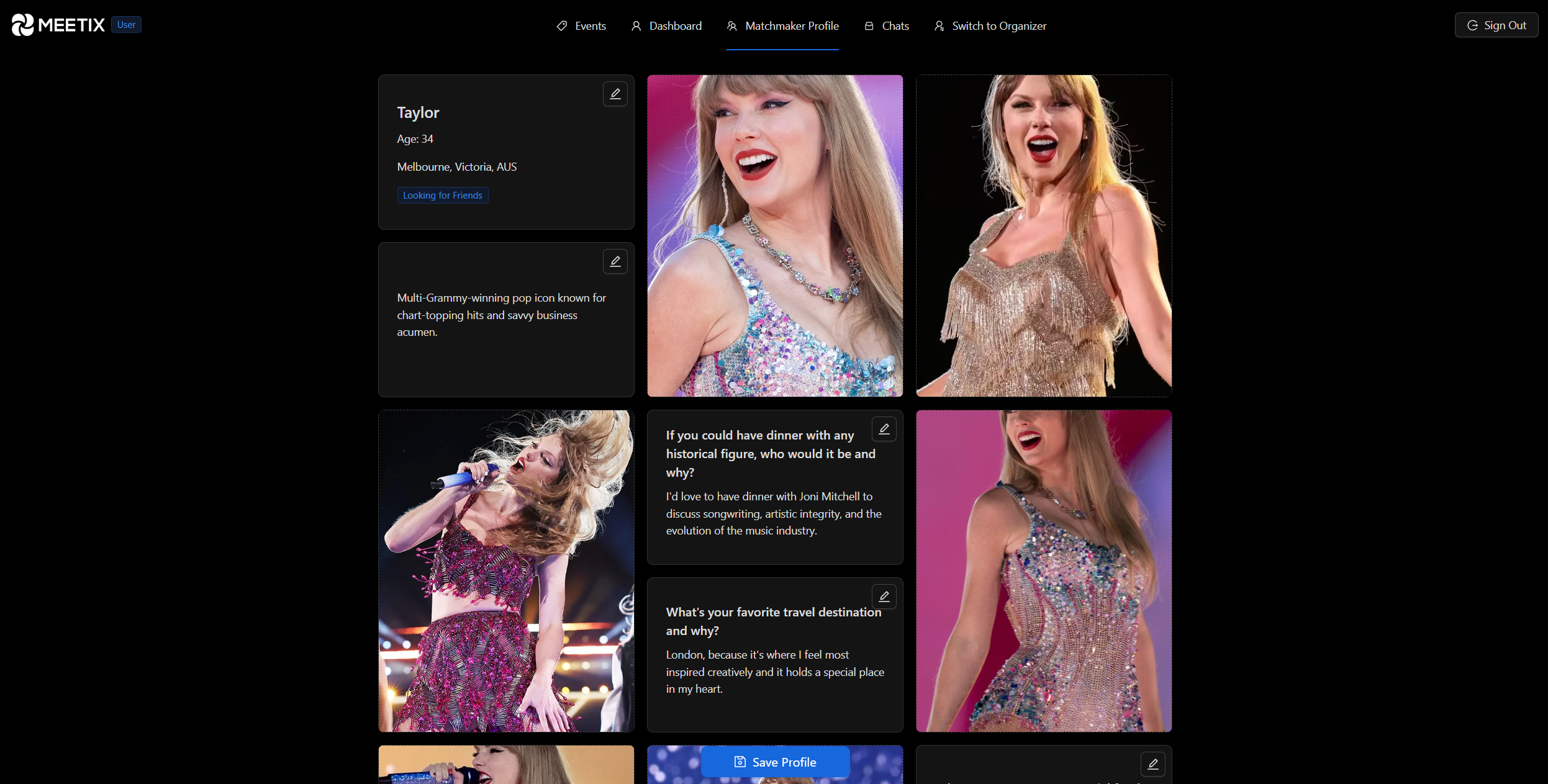Select the gold fringe dress photo
This screenshot has width=1548, height=784.
coord(1043,236)
